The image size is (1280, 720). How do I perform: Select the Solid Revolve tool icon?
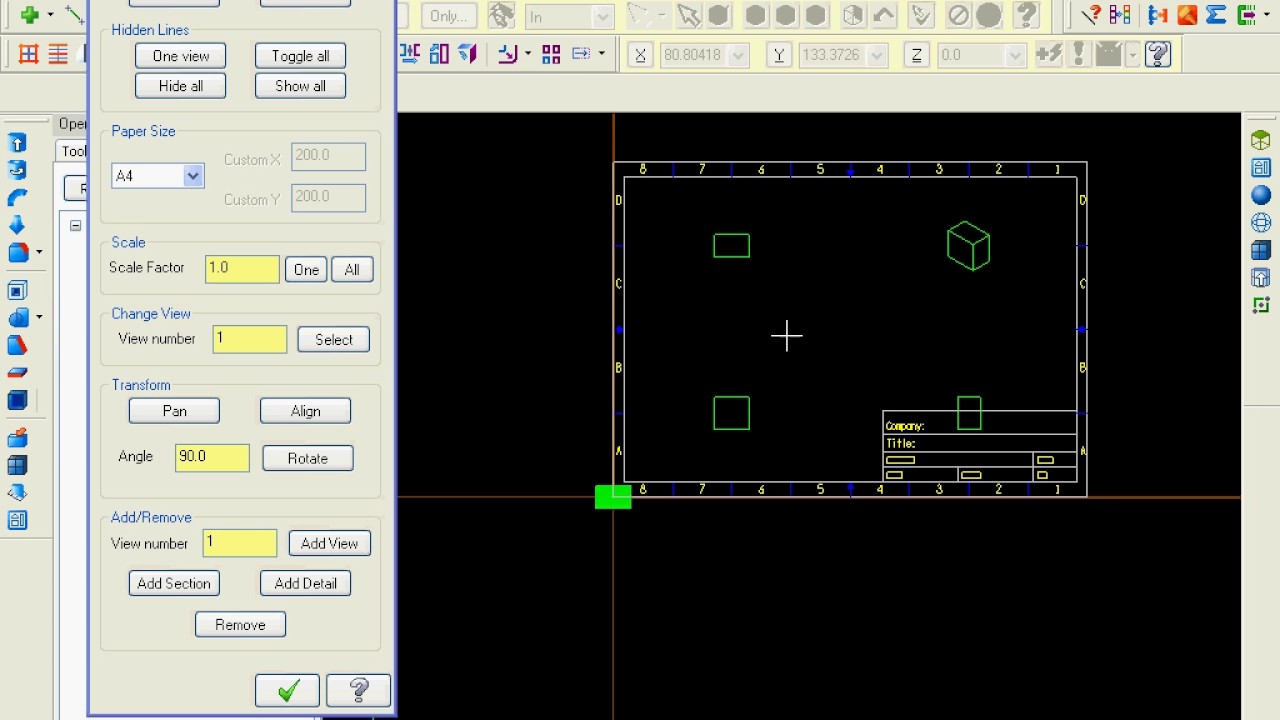pyautogui.click(x=17, y=170)
